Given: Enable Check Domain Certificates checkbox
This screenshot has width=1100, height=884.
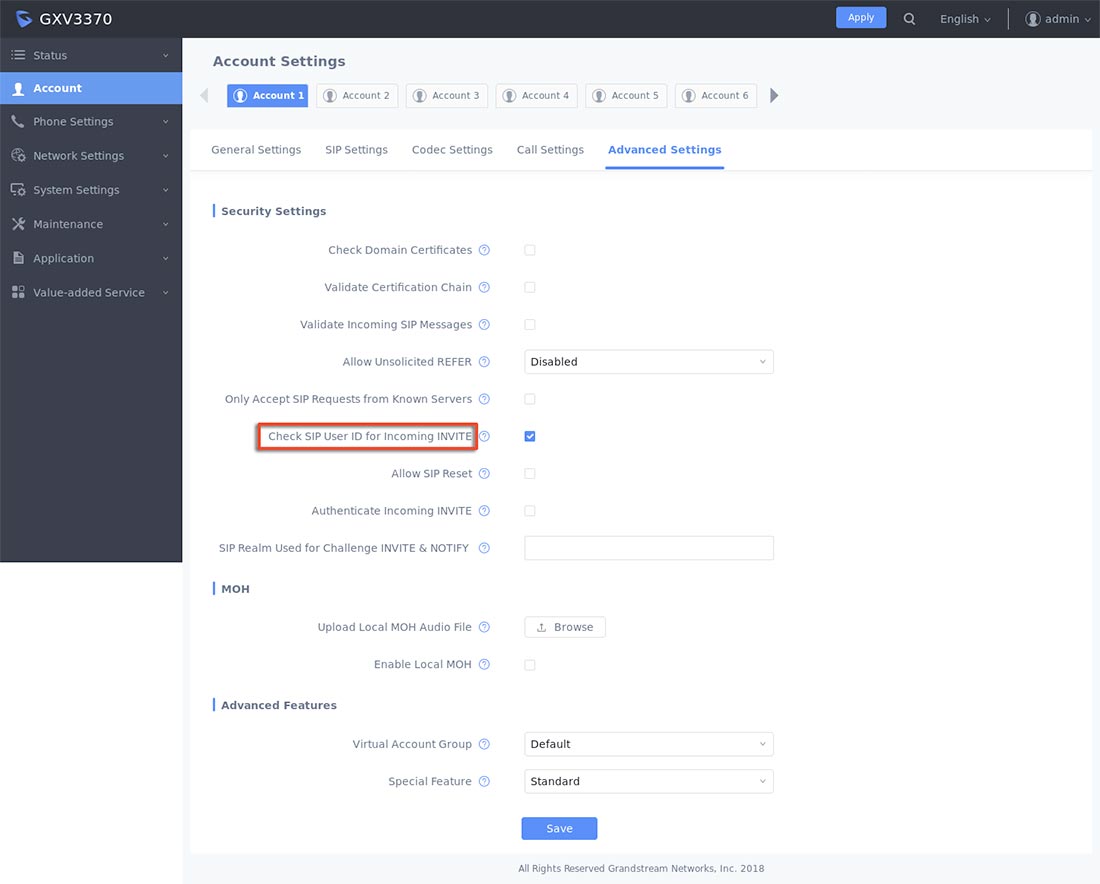Looking at the screenshot, I should point(530,250).
